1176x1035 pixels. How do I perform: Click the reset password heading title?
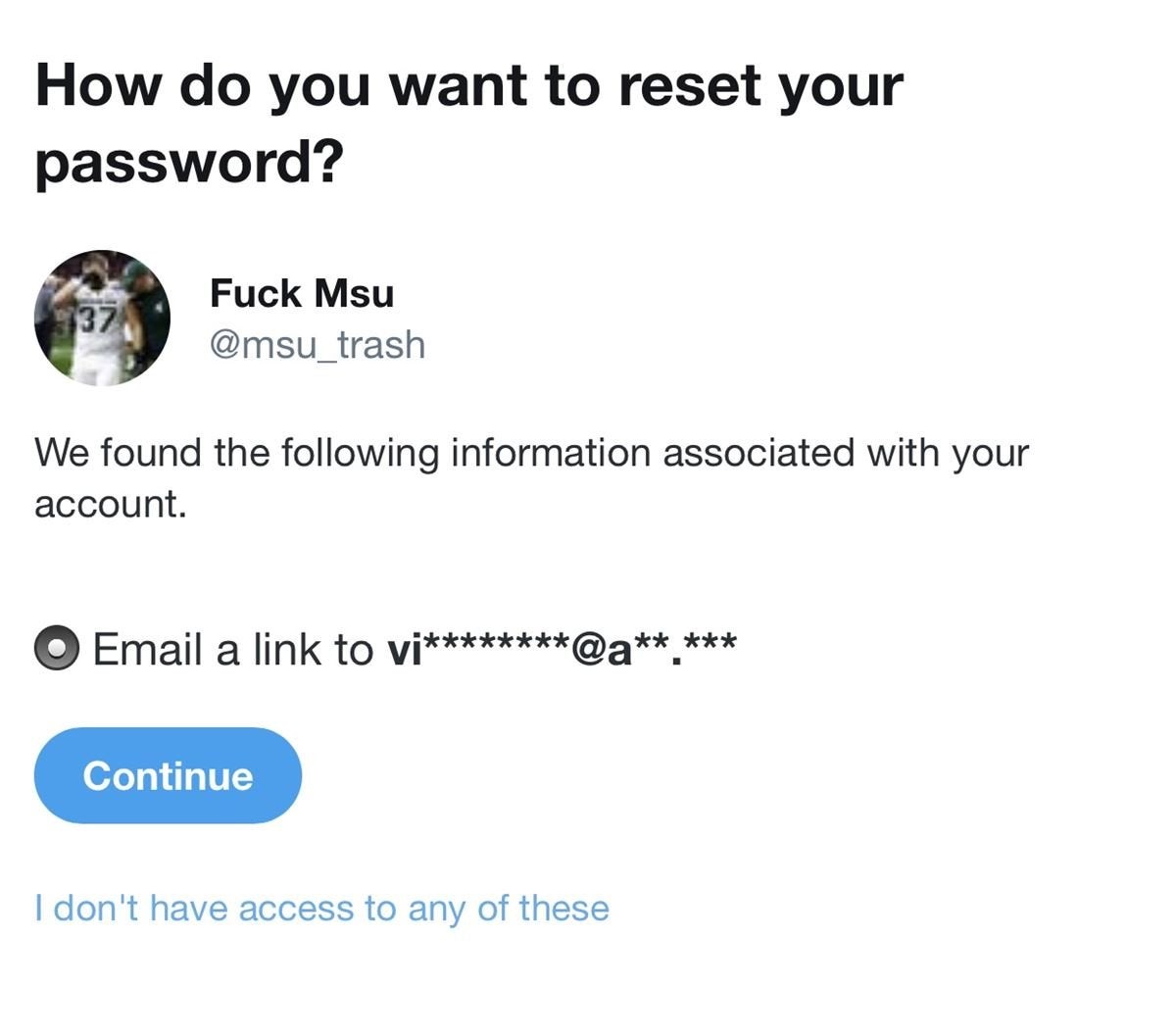468,123
